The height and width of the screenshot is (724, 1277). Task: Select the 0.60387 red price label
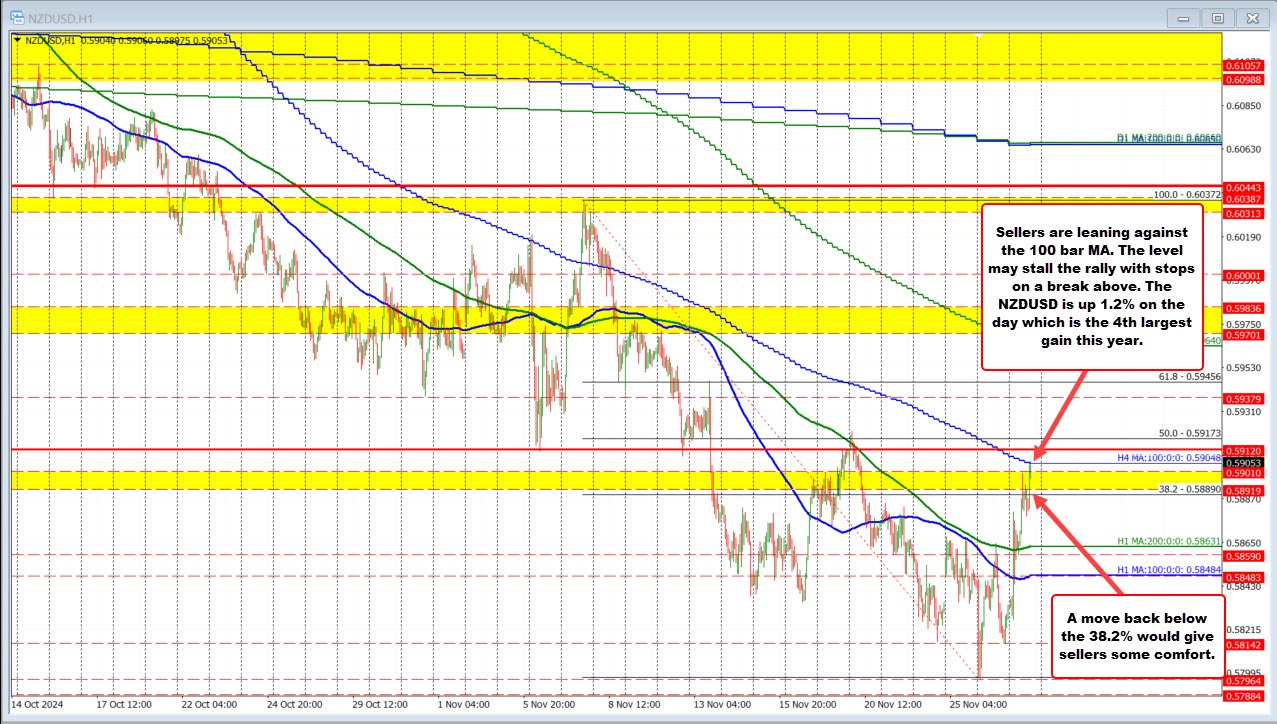tap(1242, 199)
